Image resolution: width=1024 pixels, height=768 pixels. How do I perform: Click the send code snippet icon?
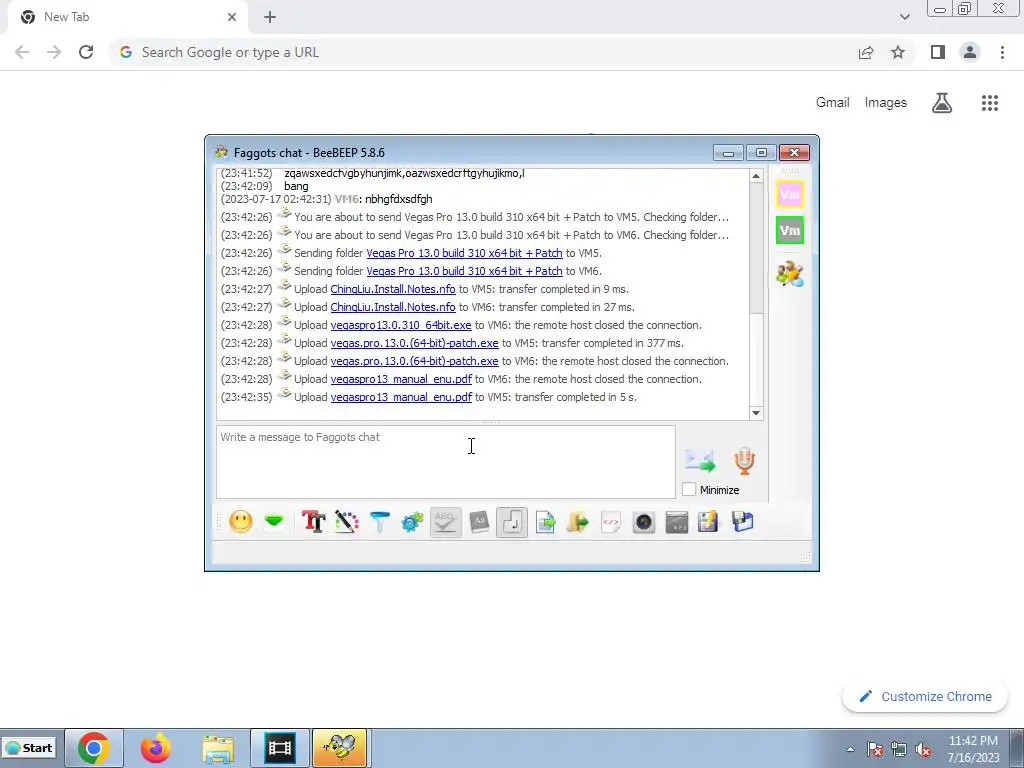point(611,522)
